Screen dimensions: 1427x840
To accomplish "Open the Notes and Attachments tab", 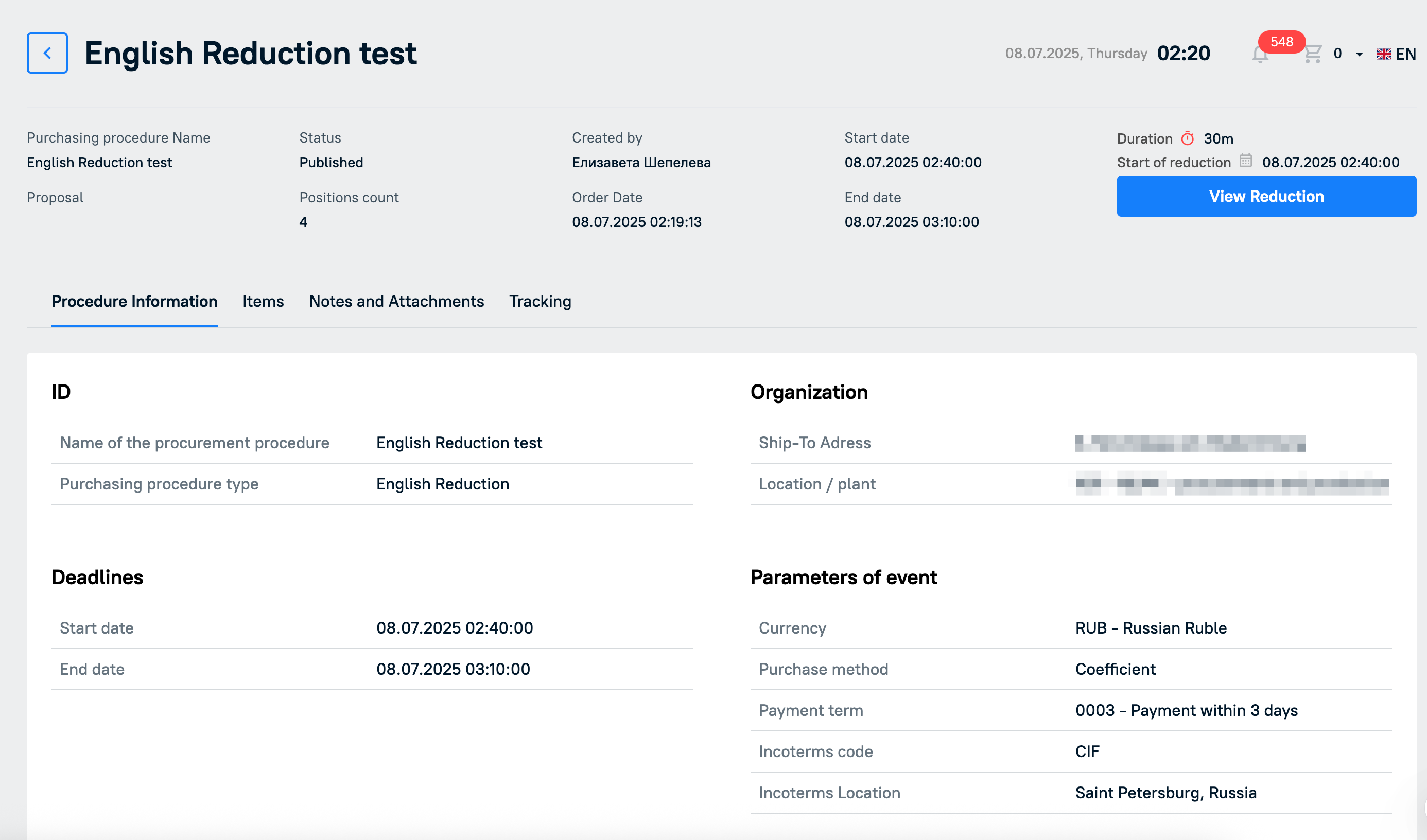I will click(x=396, y=301).
